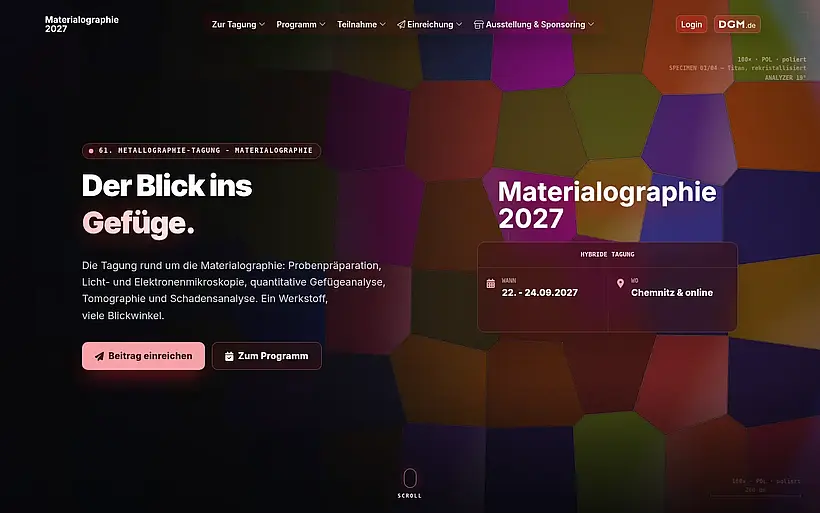The image size is (820, 513).
Task: Expand the chevron next to Programm
Action: (323, 25)
